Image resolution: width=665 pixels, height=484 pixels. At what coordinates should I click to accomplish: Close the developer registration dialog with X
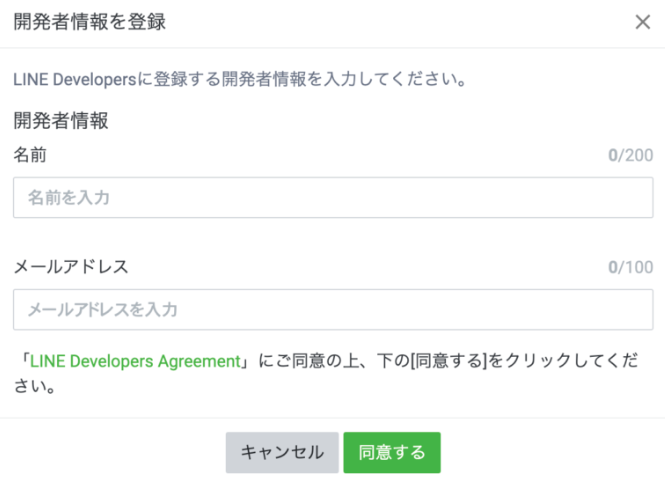643,23
